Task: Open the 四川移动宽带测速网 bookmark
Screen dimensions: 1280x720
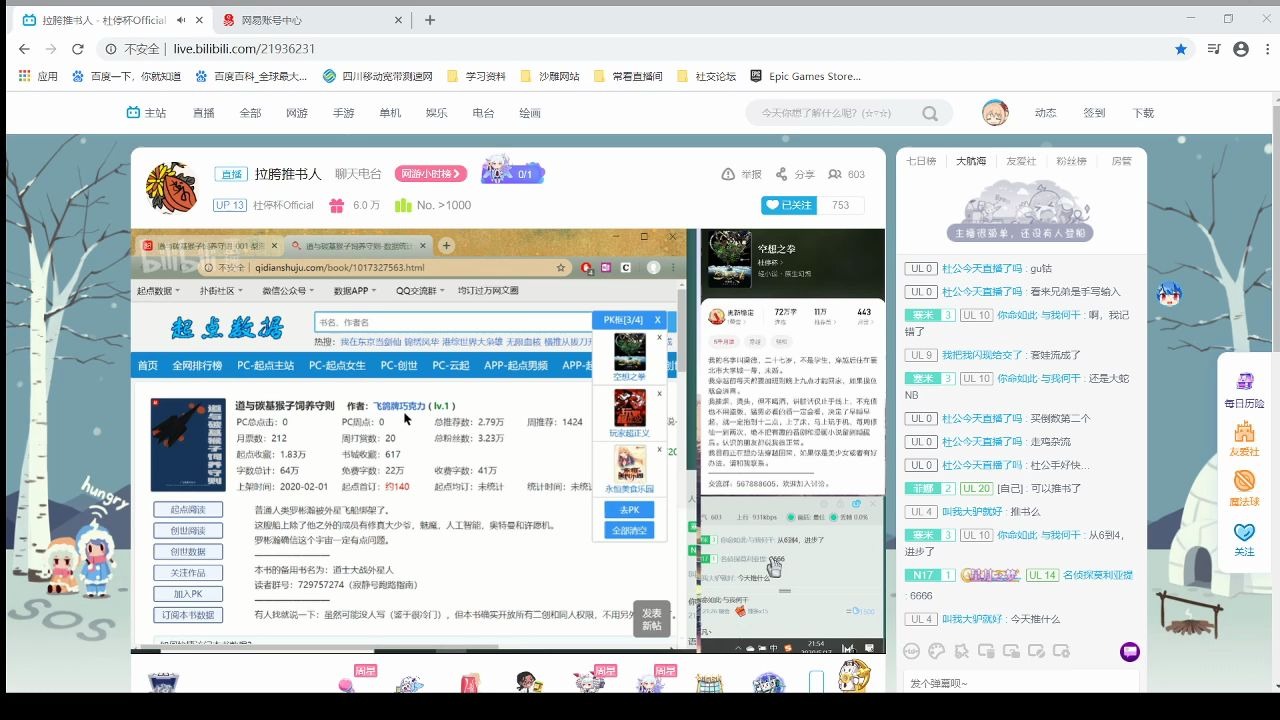Action: [x=378, y=76]
